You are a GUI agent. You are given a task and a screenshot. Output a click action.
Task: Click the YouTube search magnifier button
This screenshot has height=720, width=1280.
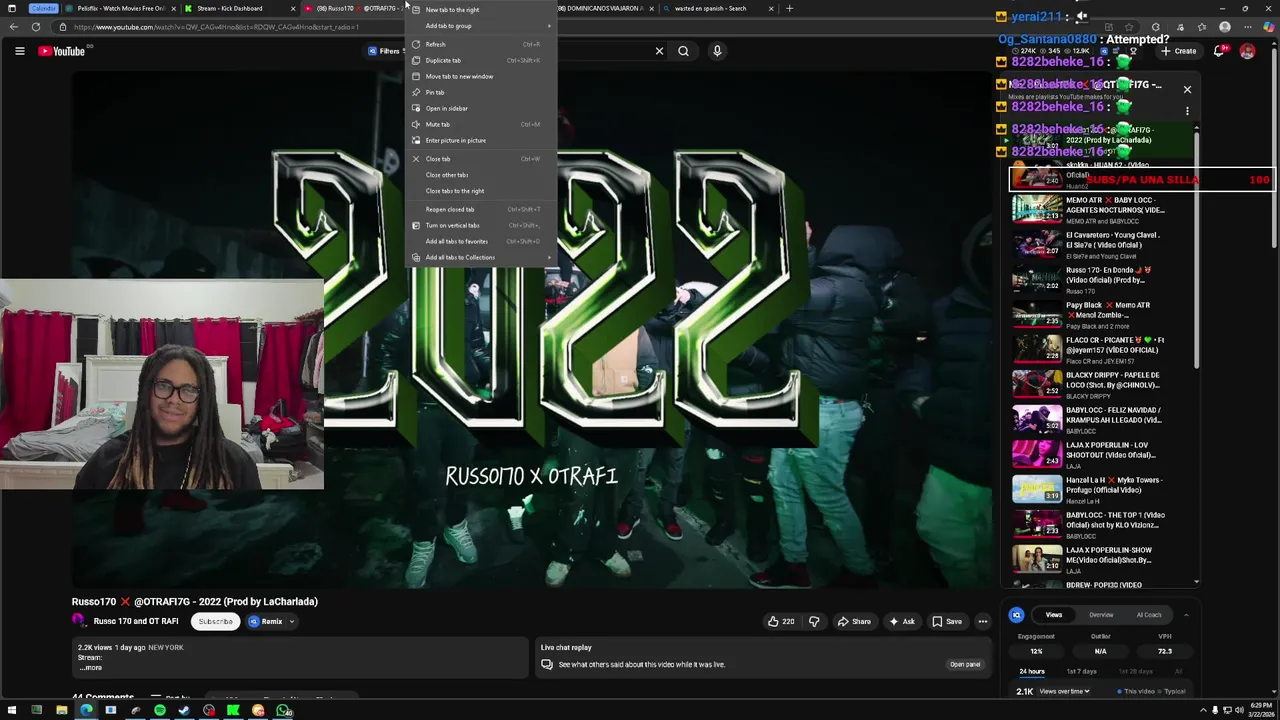pos(683,51)
